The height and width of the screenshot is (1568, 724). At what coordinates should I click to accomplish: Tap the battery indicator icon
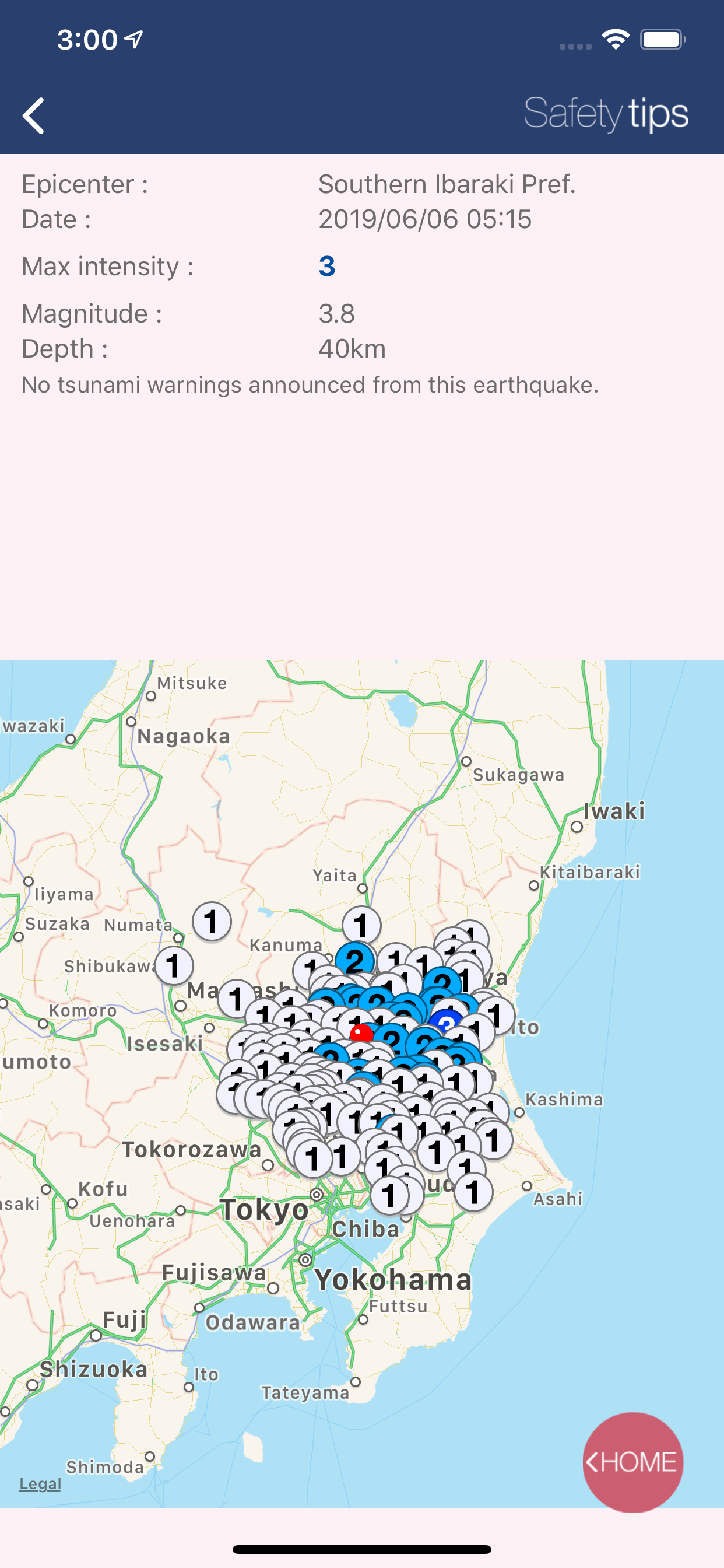pyautogui.click(x=663, y=40)
